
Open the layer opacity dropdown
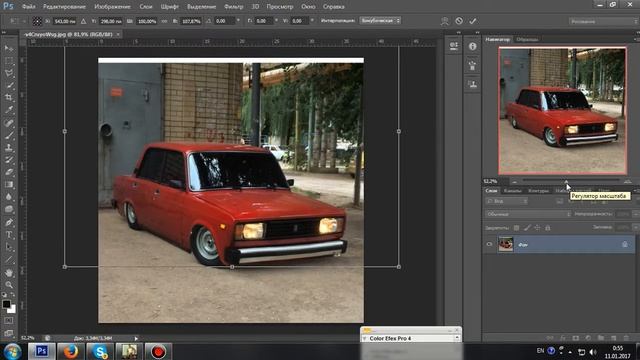tap(636, 214)
